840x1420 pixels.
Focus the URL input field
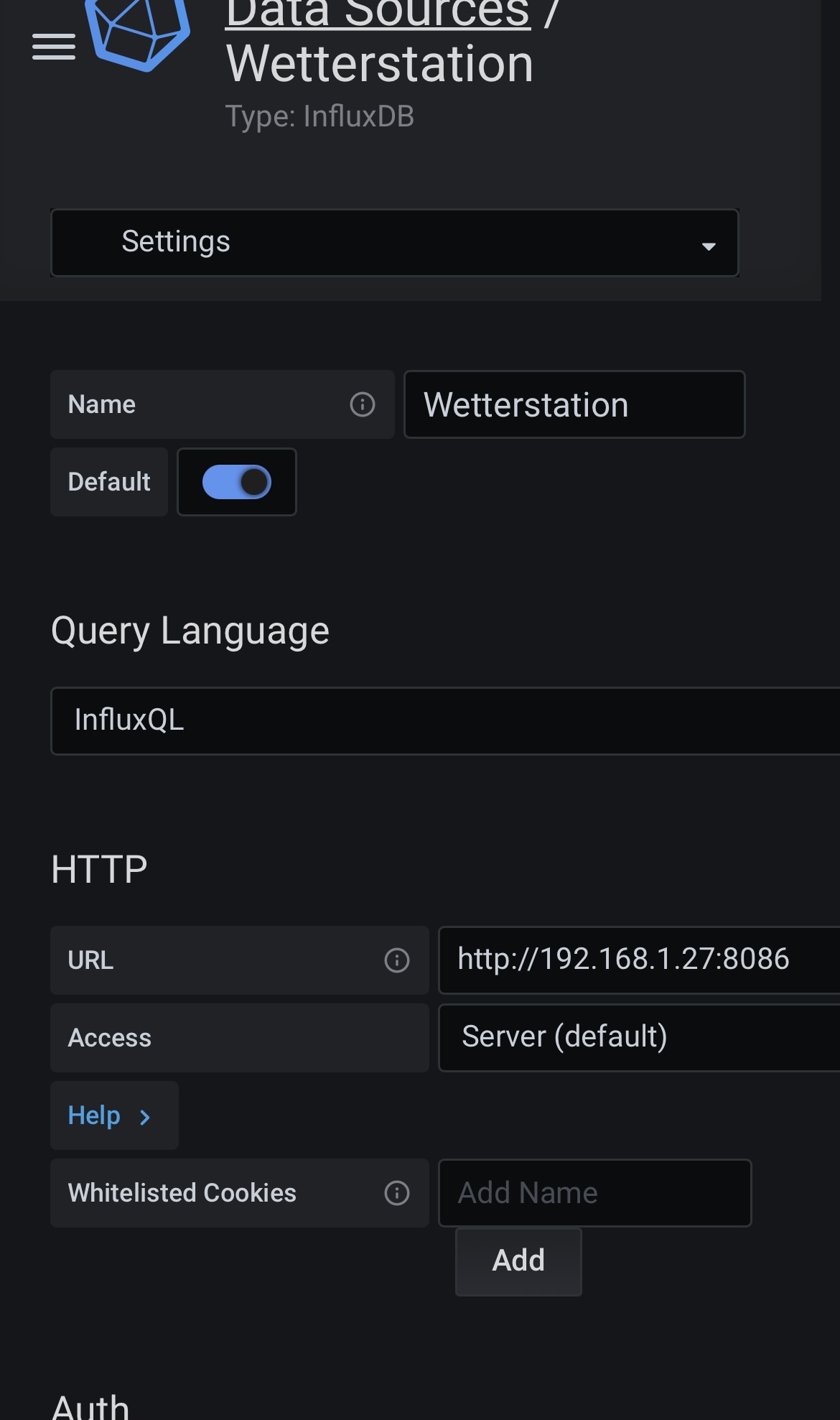click(639, 960)
